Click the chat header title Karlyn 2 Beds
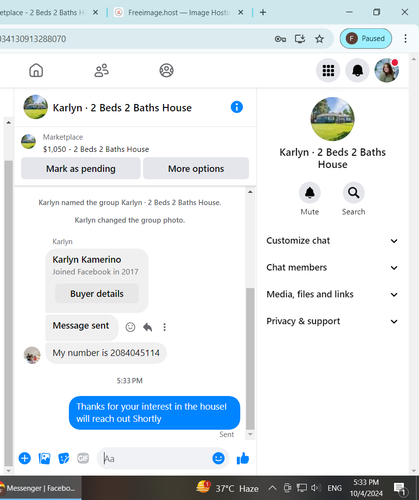Viewport: 419px width, 500px height. [x=122, y=108]
